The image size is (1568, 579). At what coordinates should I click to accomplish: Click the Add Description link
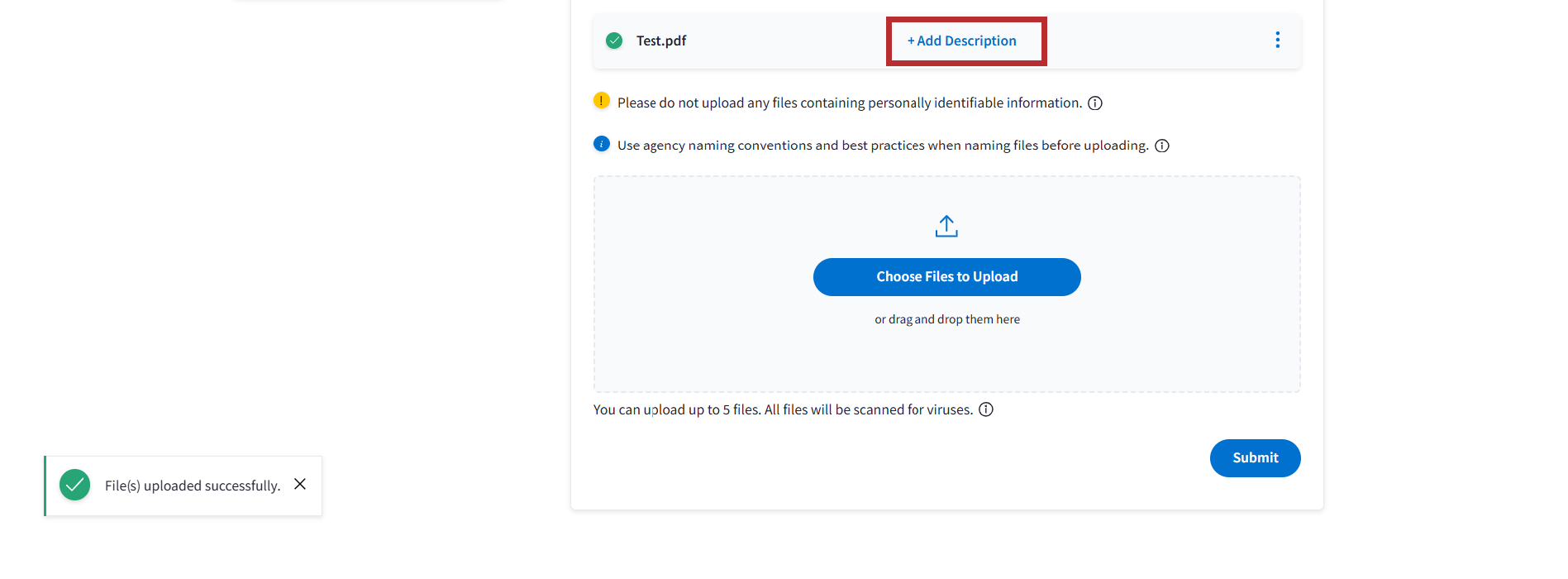[962, 41]
